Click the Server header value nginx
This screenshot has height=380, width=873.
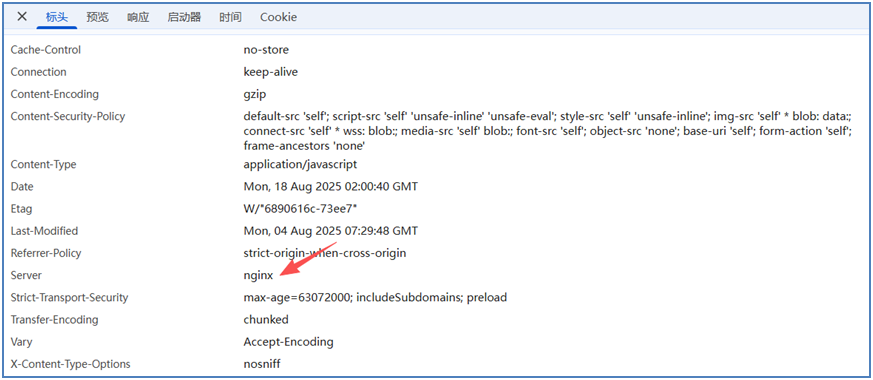tap(258, 275)
